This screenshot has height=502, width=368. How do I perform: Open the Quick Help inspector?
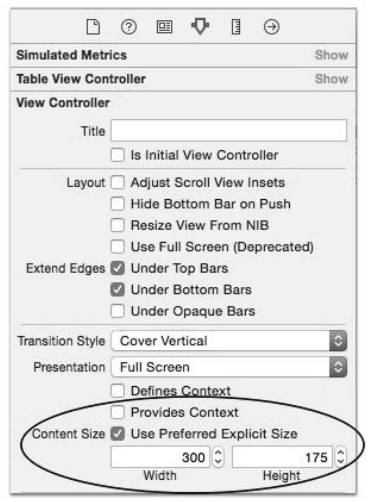click(129, 27)
